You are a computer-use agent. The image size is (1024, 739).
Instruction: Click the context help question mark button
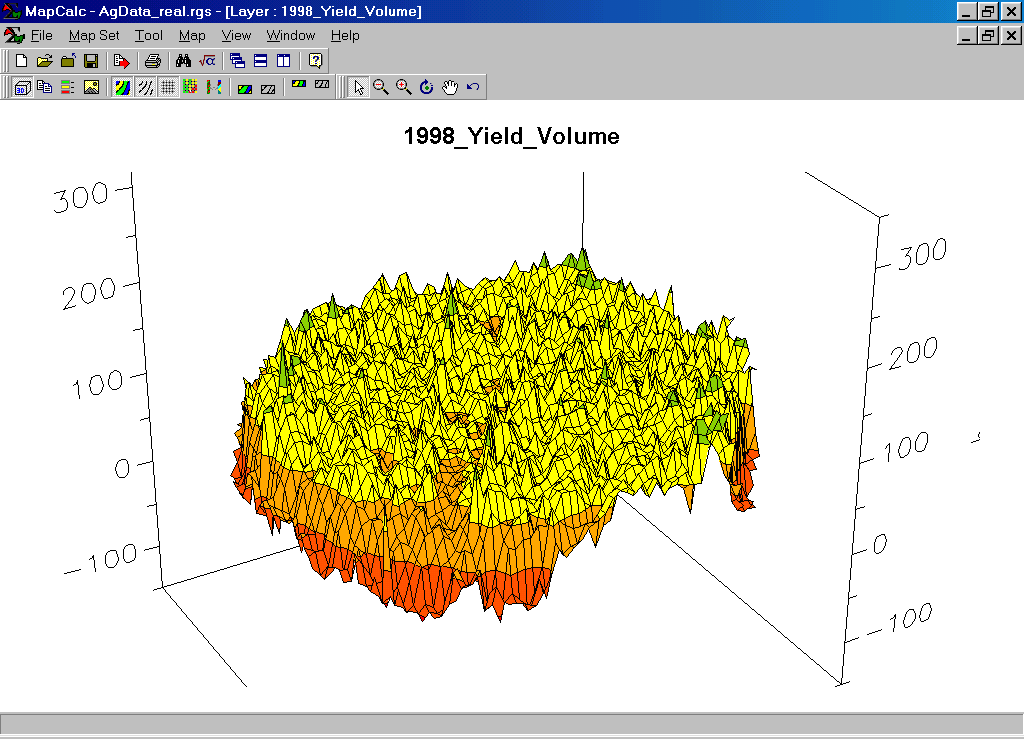pos(315,61)
